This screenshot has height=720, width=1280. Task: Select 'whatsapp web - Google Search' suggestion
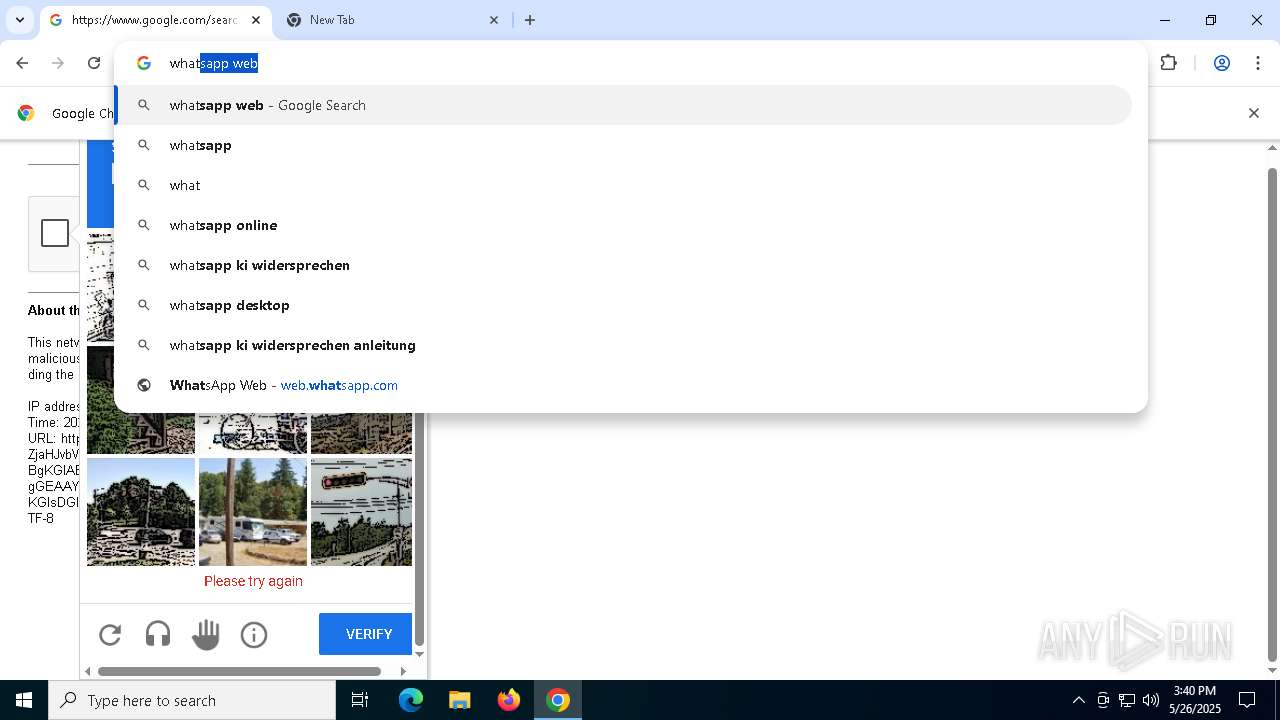click(624, 105)
